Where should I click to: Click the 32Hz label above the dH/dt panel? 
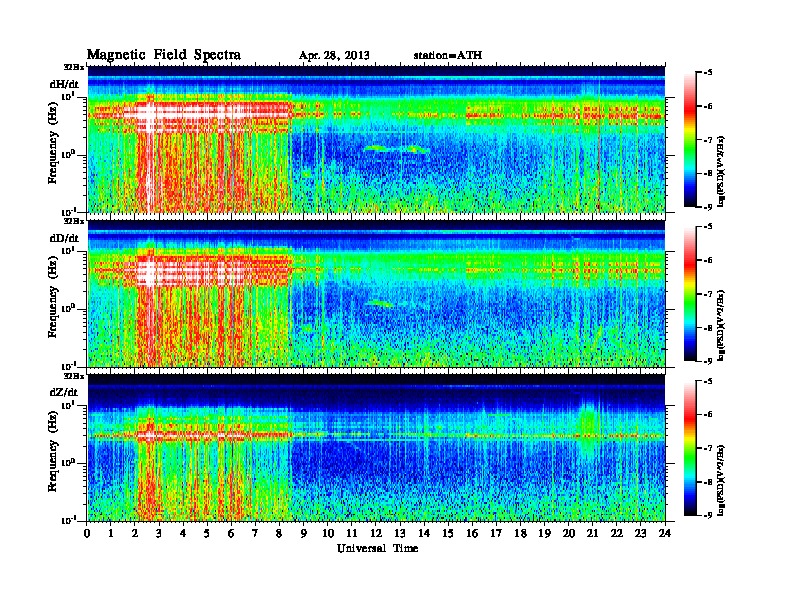tap(74, 67)
